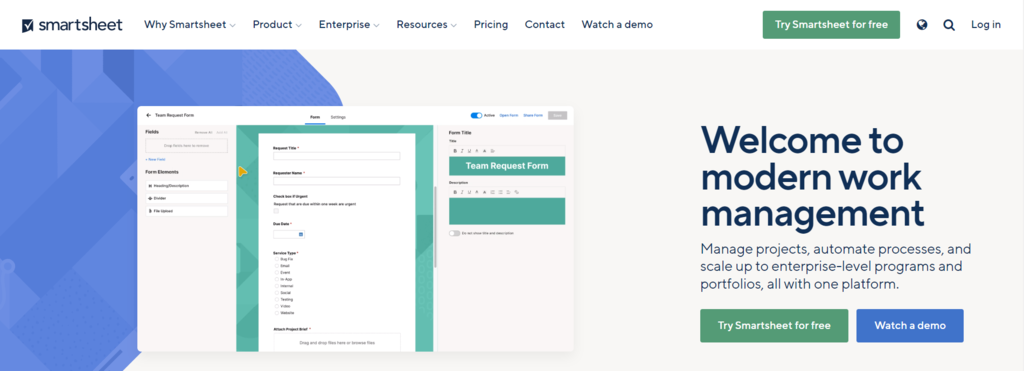Viewport: 1024px width, 371px height.
Task: Expand the Why Smartsheet menu
Action: click(x=189, y=25)
